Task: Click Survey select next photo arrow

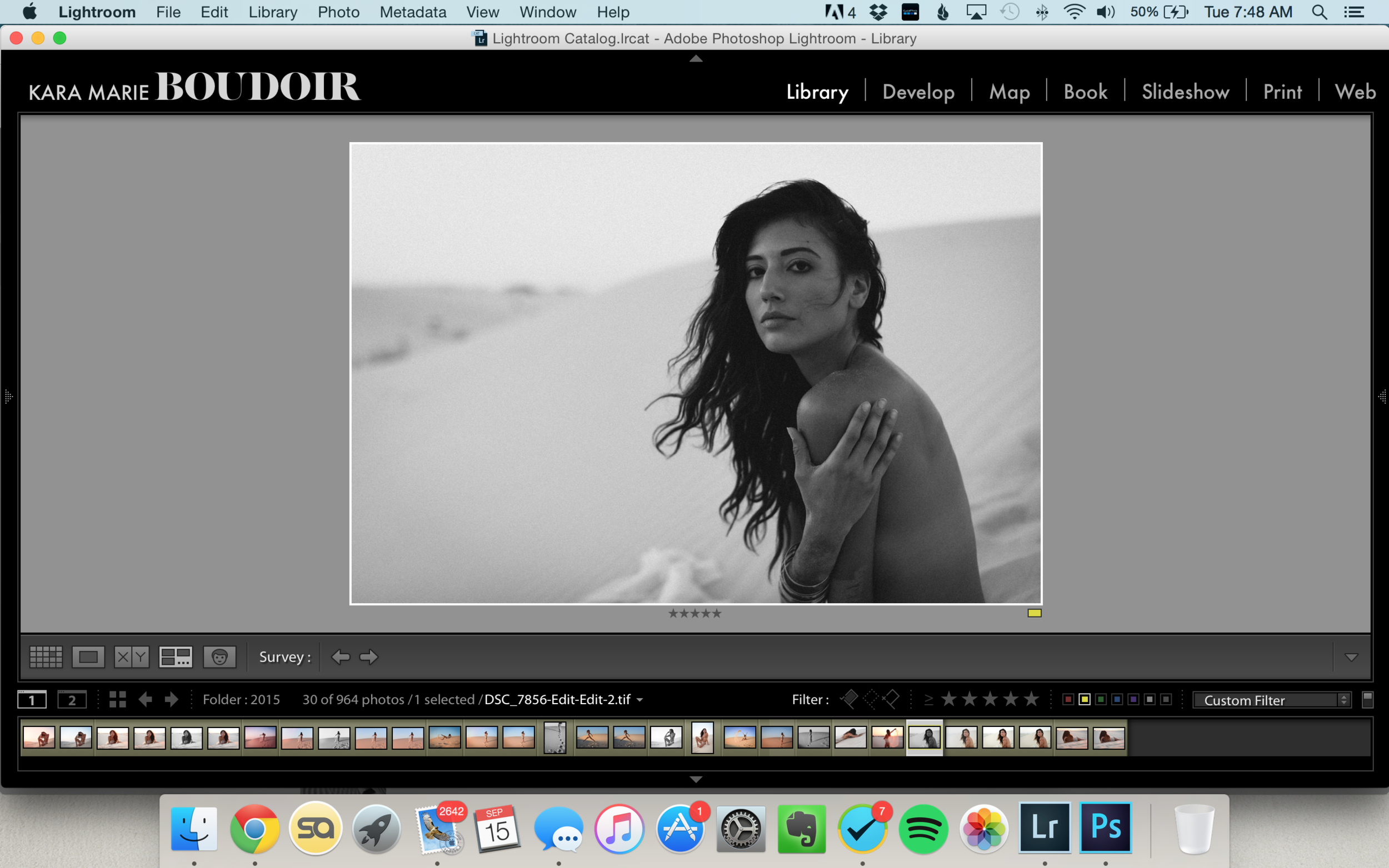Action: pos(368,657)
